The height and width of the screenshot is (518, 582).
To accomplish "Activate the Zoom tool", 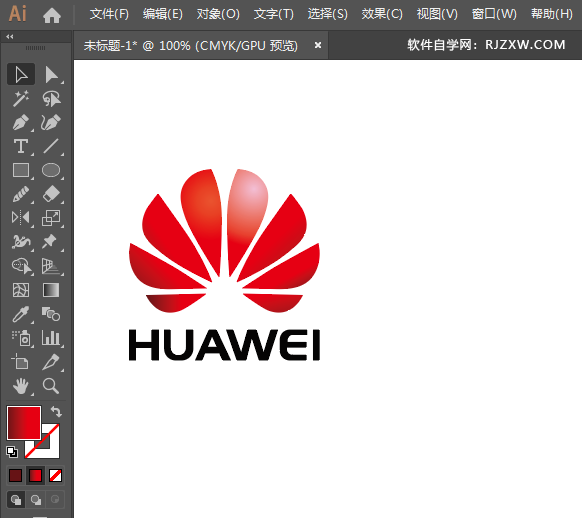I will [x=51, y=386].
